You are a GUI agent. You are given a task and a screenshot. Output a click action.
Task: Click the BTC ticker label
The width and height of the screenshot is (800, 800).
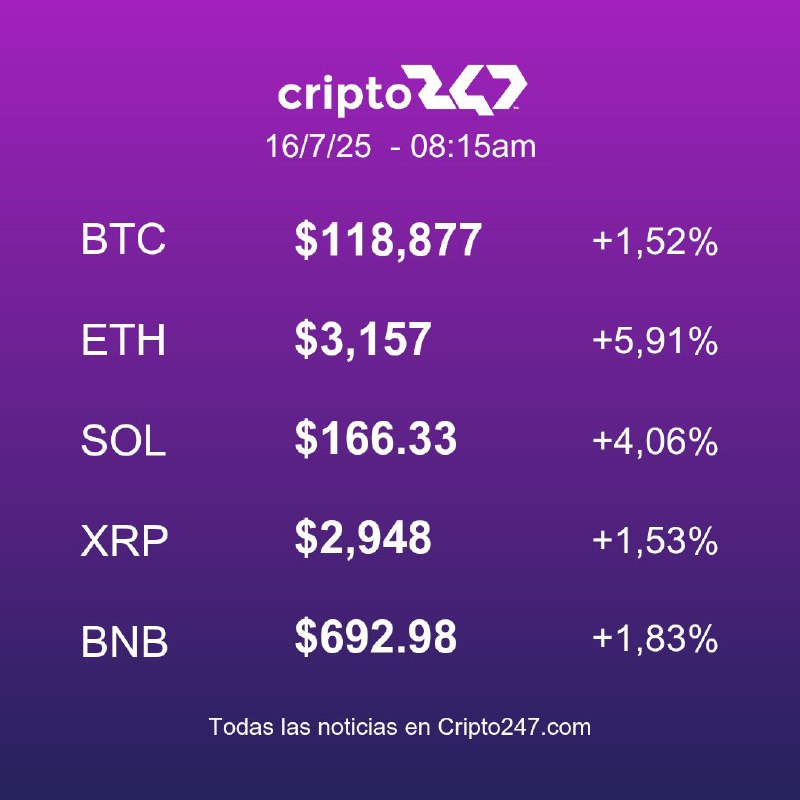coord(123,239)
